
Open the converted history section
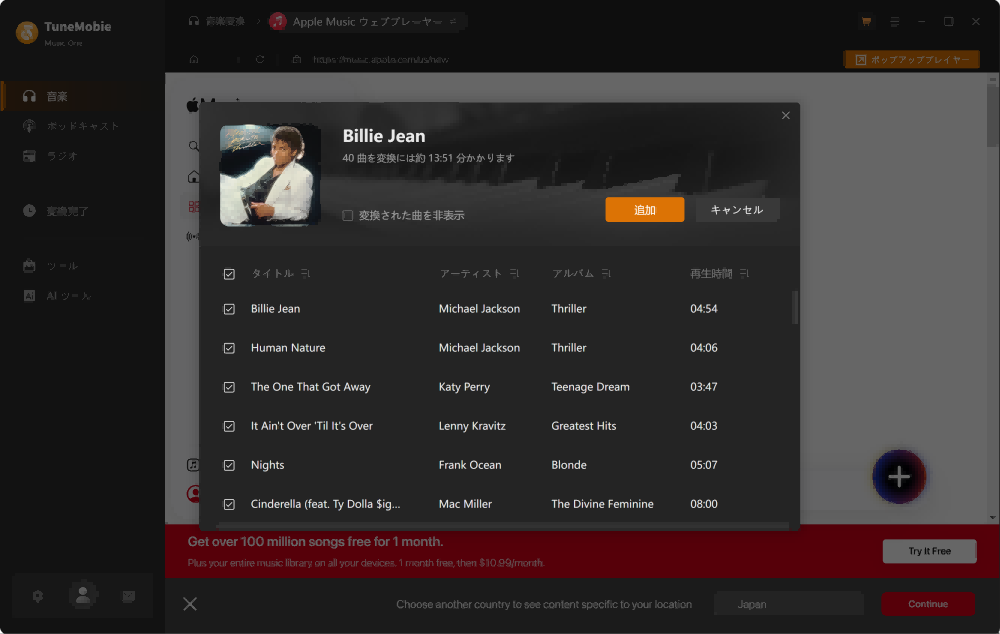pos(83,211)
